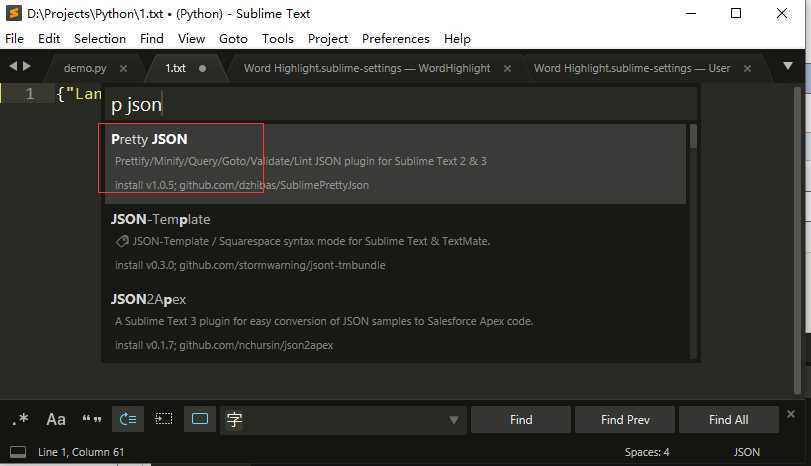811x466 pixels.
Task: Open the Edit menu
Action: tap(49, 39)
